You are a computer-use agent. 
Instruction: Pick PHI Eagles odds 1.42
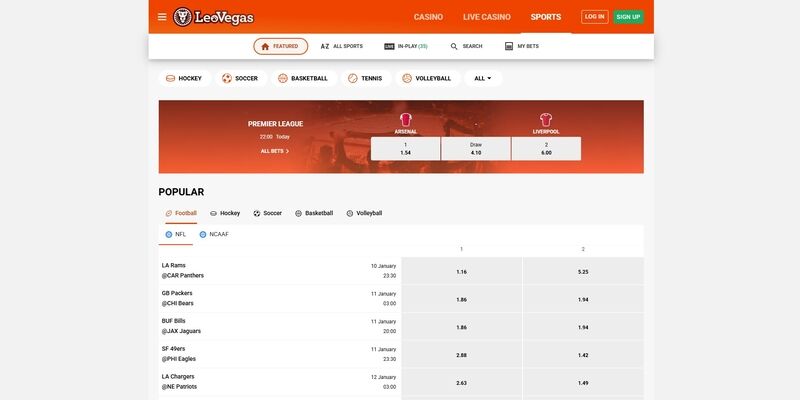point(583,355)
